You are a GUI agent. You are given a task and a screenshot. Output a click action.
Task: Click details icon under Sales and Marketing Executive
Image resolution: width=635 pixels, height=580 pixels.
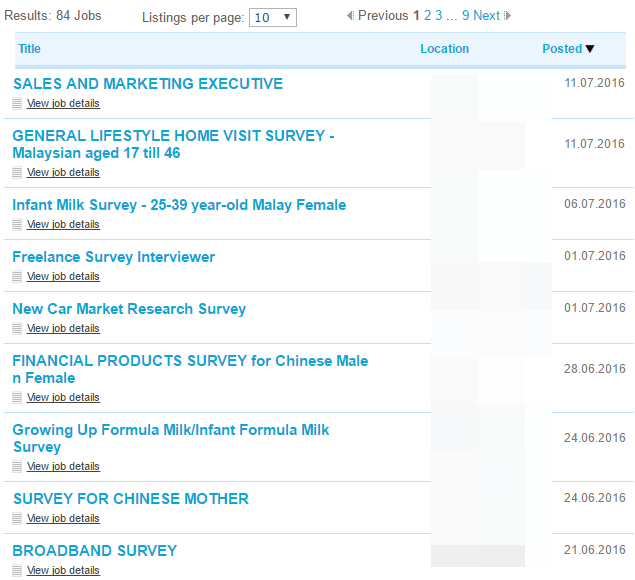(17, 104)
